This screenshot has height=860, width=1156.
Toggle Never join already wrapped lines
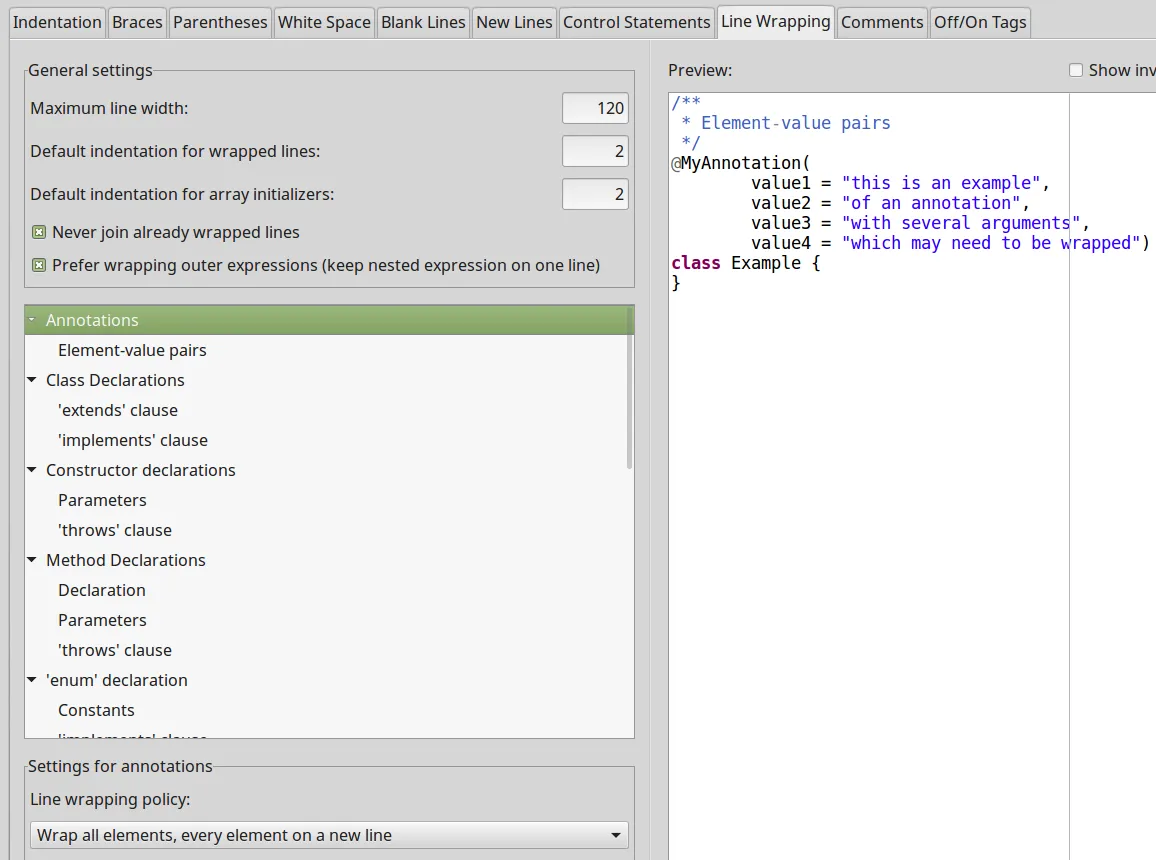click(39, 232)
